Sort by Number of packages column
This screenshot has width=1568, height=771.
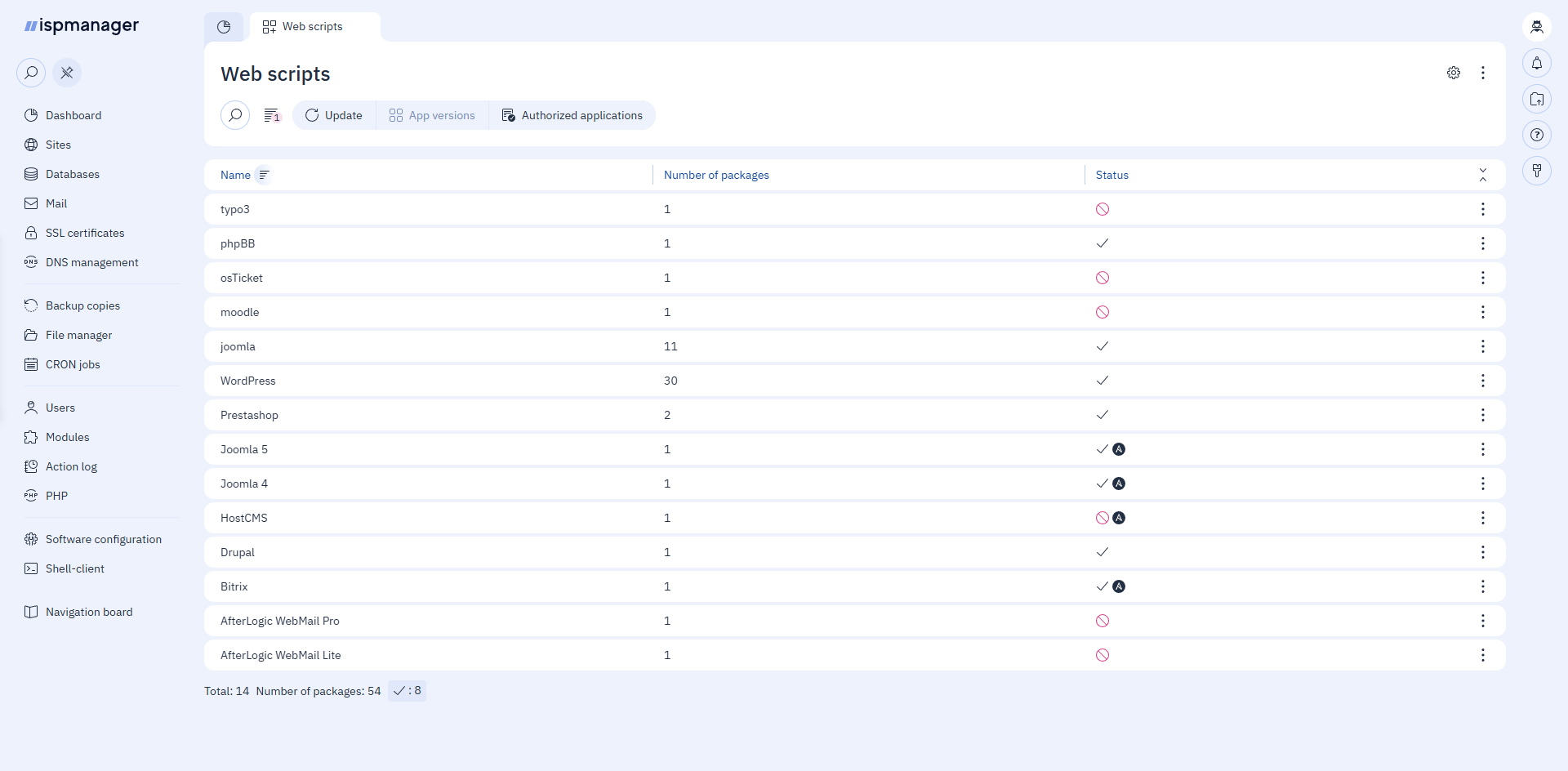716,175
